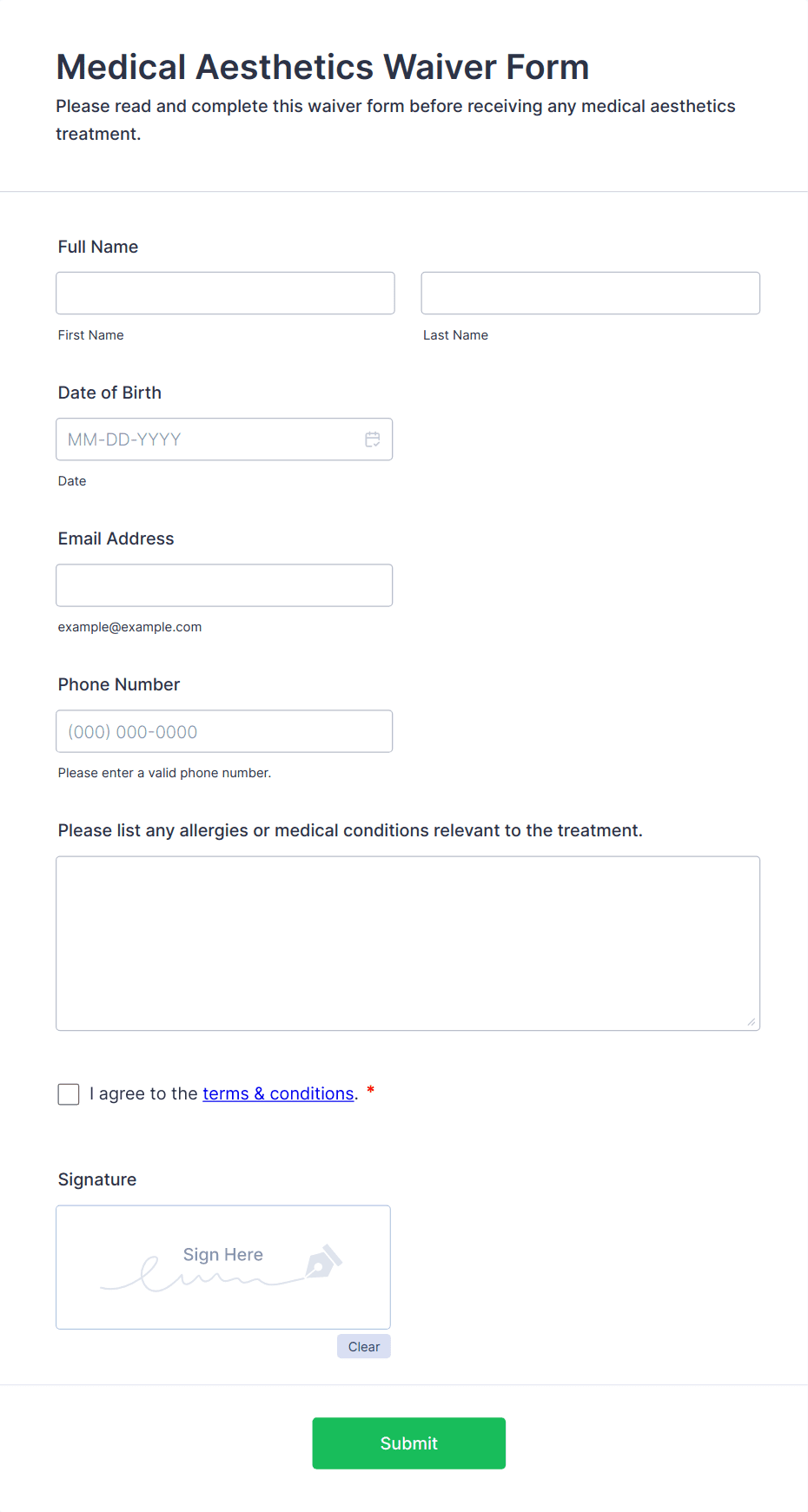
Task: Grab the allergies textarea resize handle
Action: coord(751,1021)
